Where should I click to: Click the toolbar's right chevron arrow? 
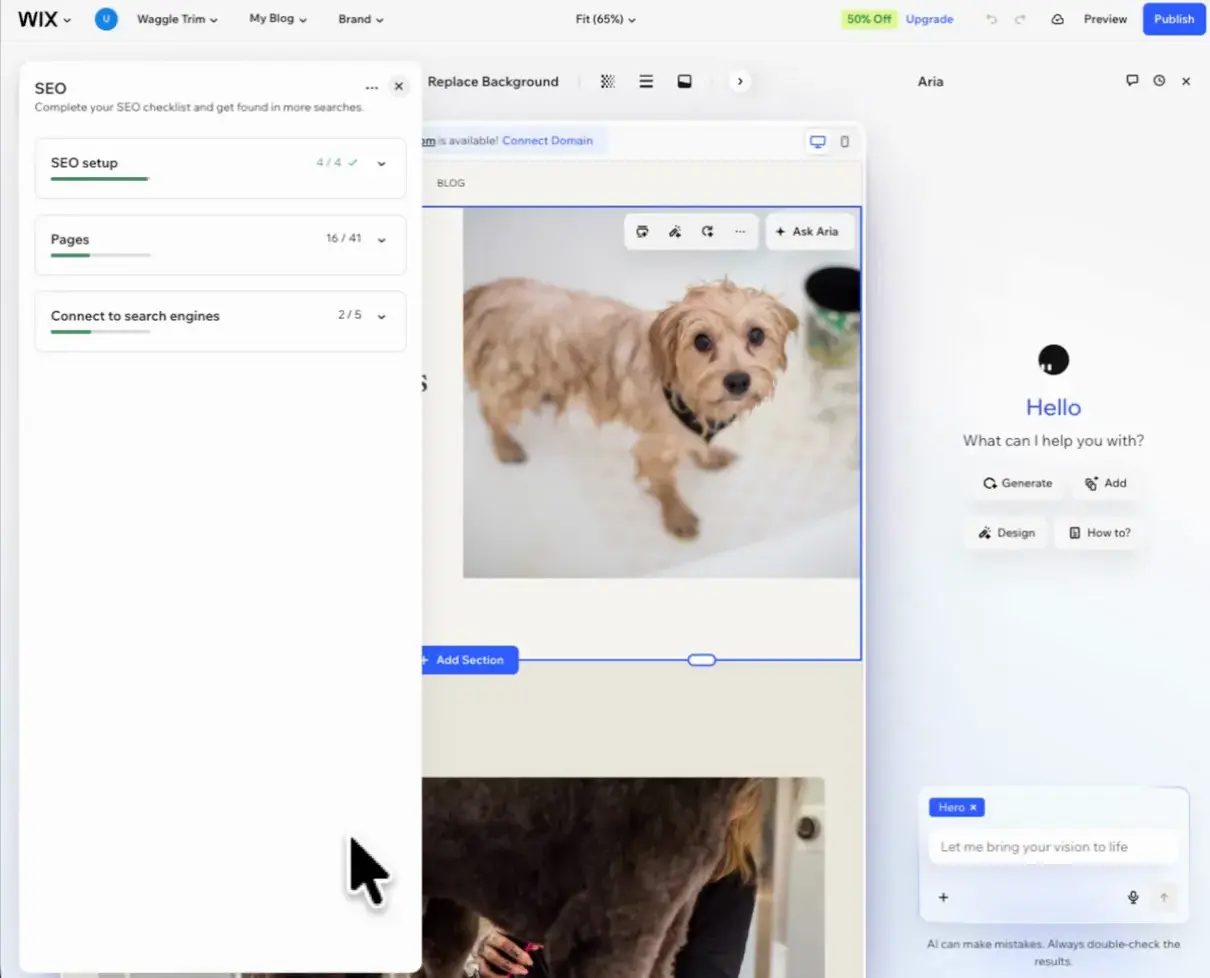tap(739, 82)
